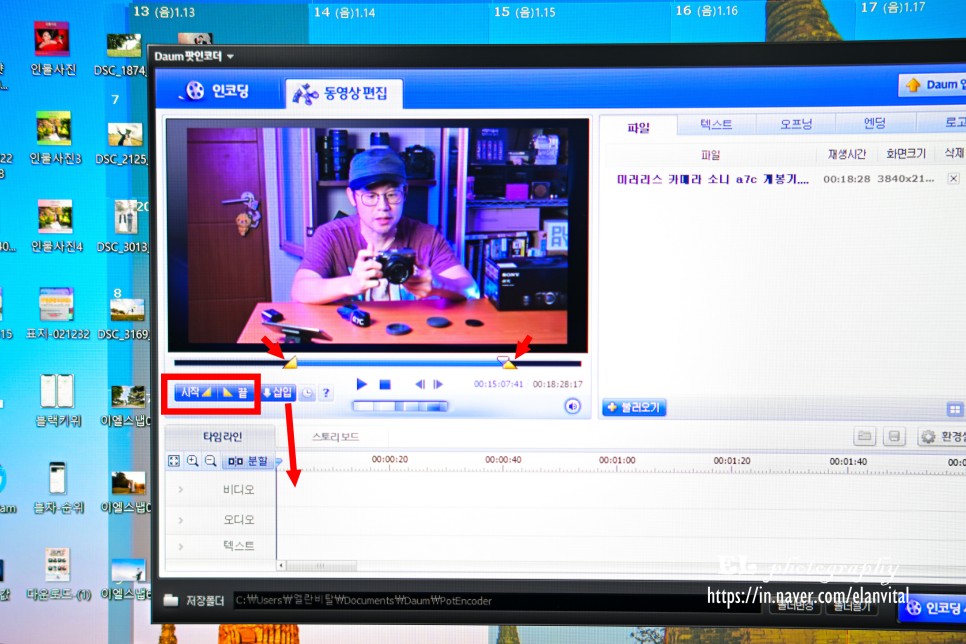Click the 화면크기 column header

point(906,153)
